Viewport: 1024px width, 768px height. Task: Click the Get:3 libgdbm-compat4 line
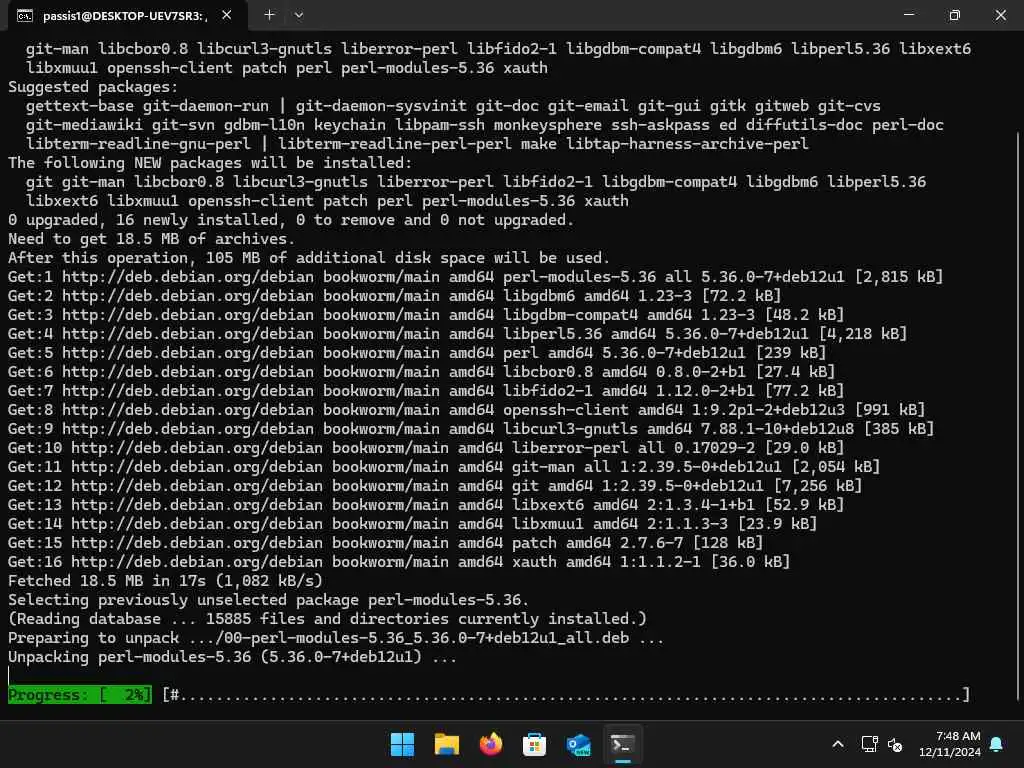[x=426, y=314]
